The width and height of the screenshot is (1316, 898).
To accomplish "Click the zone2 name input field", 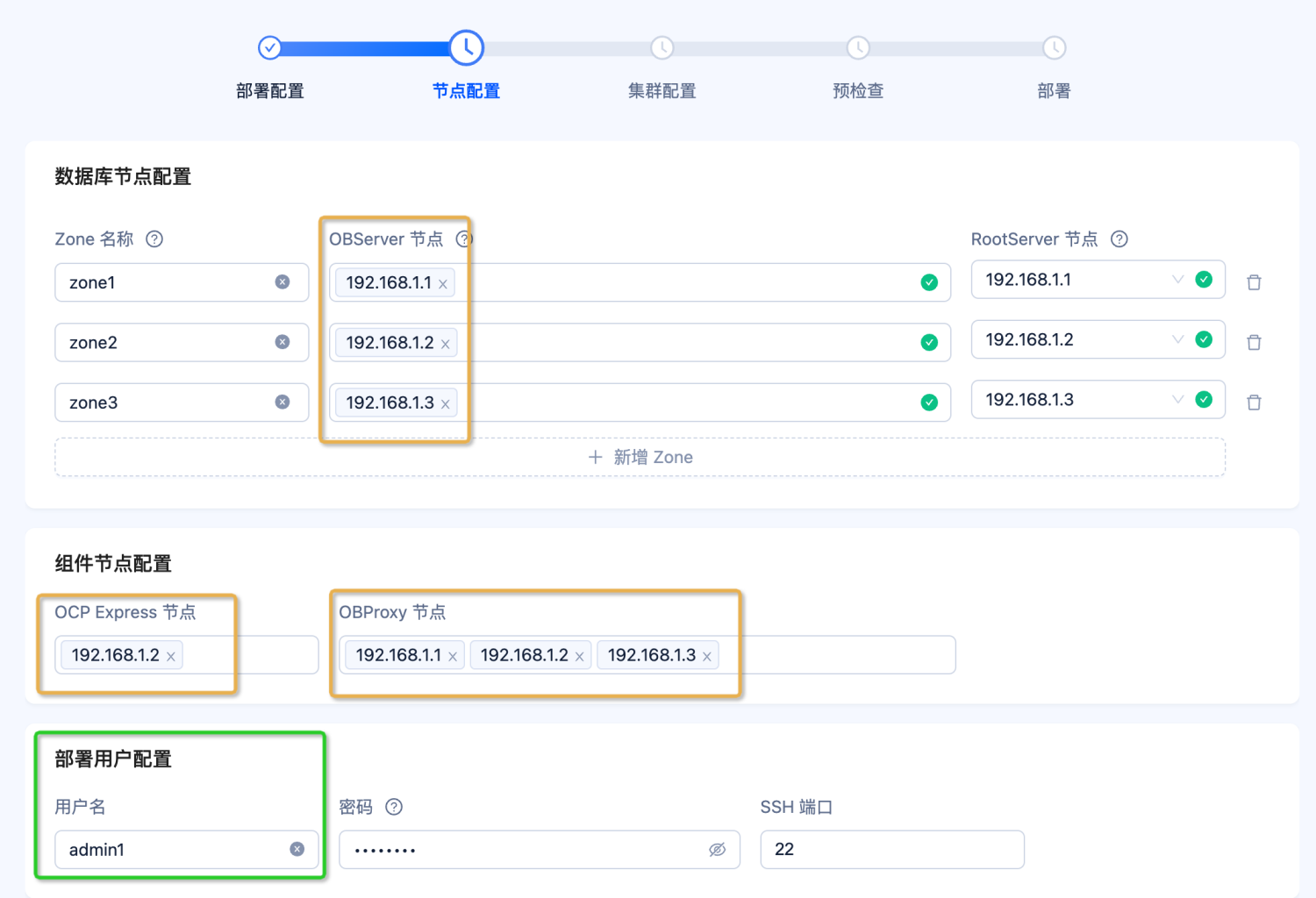I will tap(182, 342).
